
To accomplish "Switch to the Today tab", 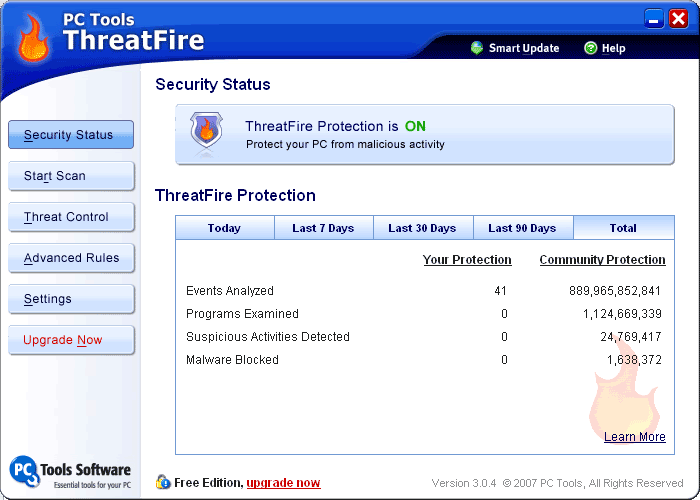I will pyautogui.click(x=224, y=228).
